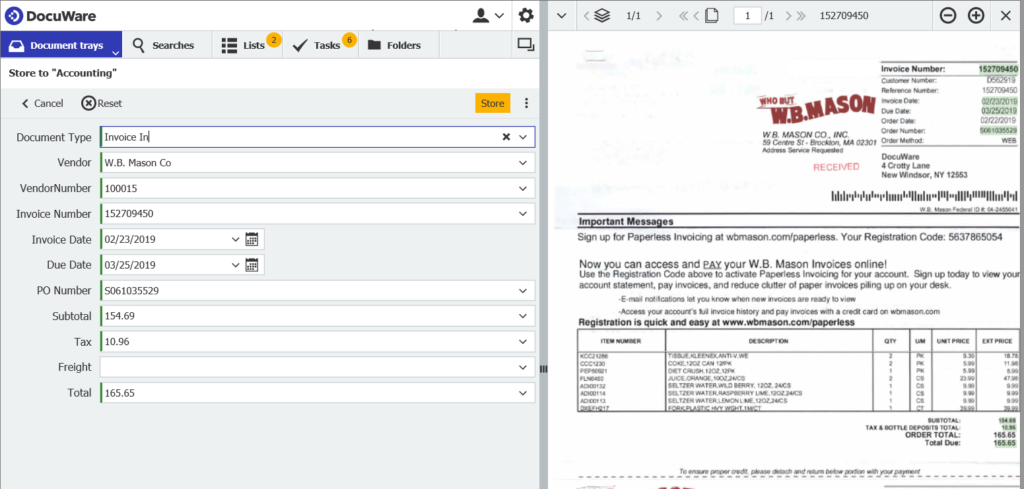Close the document viewer pane
This screenshot has height=489, width=1024.
point(1004,16)
